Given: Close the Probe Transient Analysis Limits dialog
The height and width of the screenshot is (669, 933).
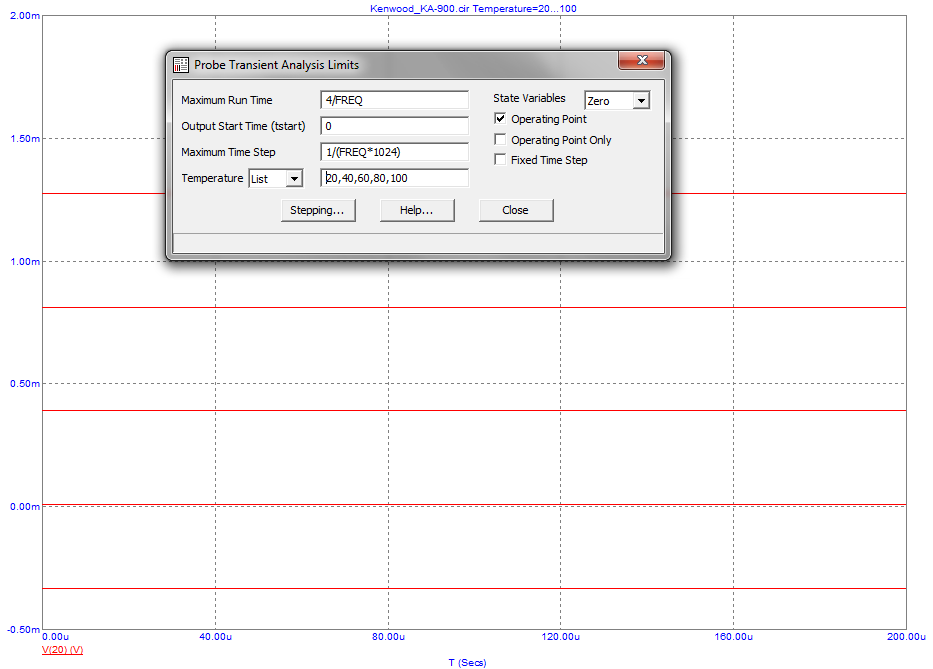Looking at the screenshot, I should coord(641,60).
